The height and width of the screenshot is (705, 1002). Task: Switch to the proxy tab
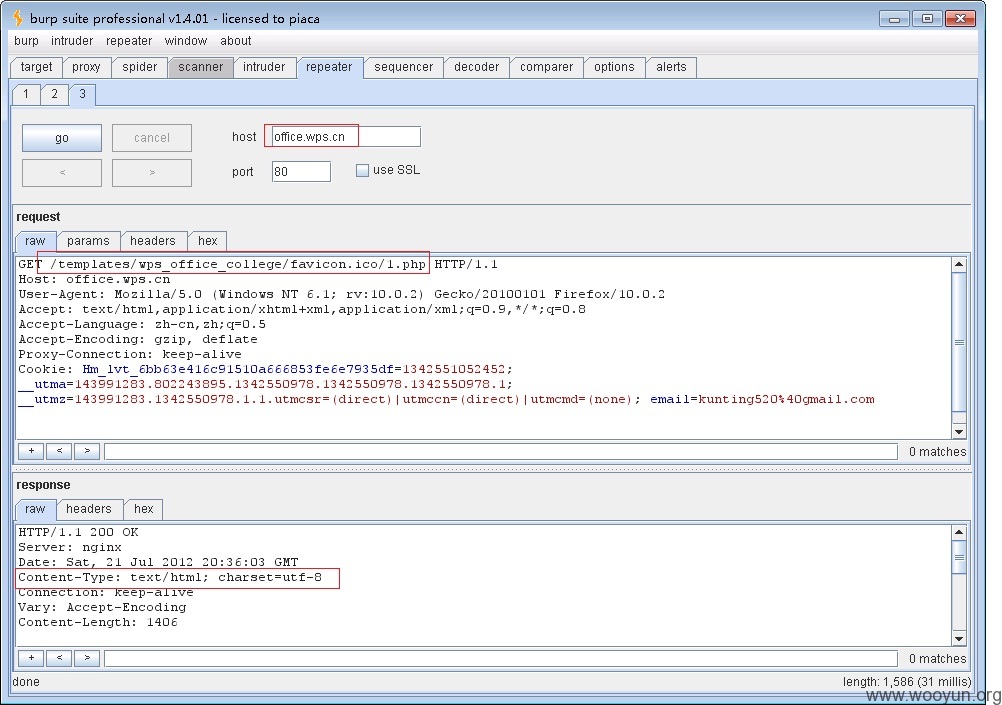pos(86,67)
